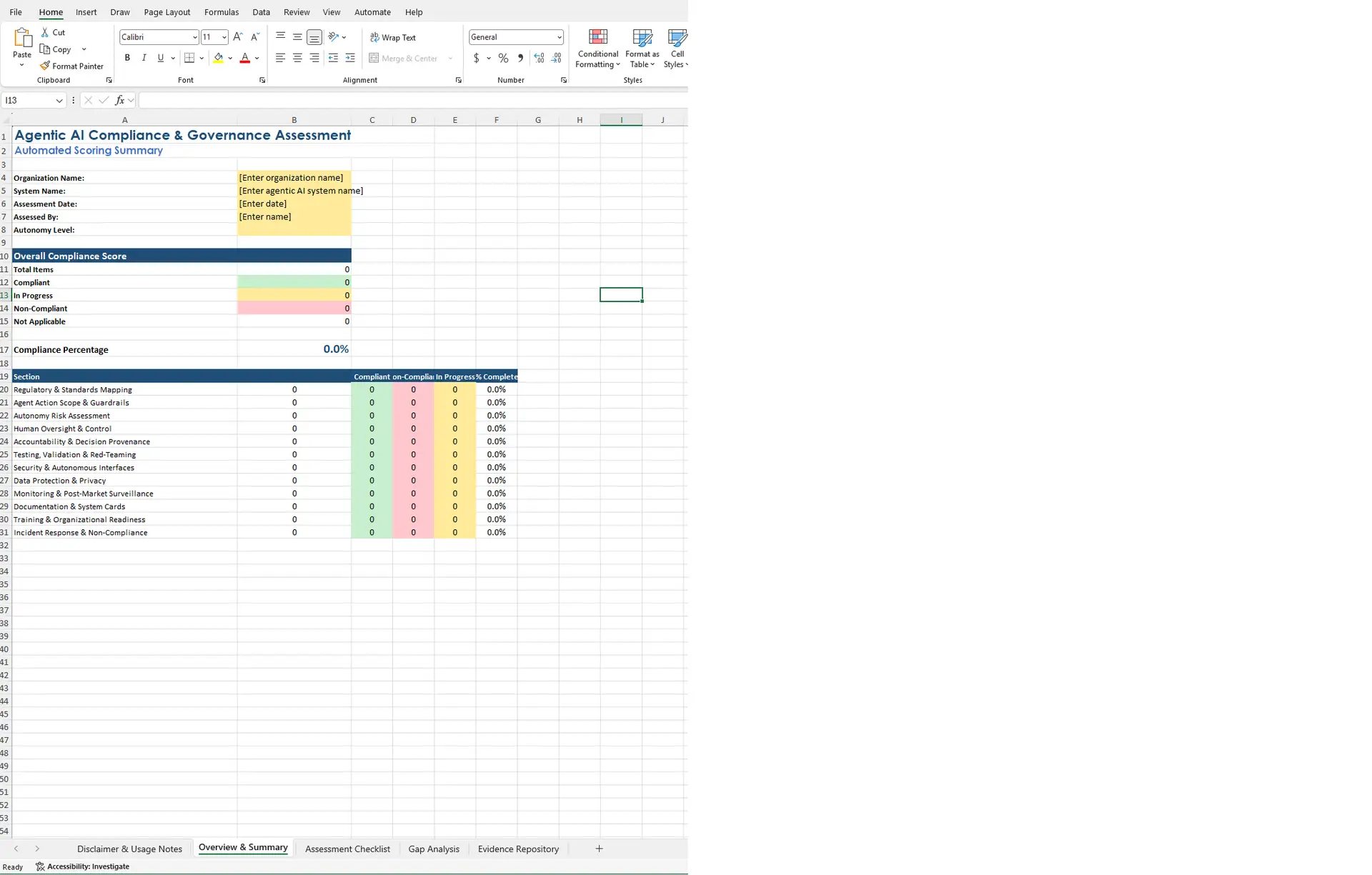Expand the General number format dropdown
1372x875 pixels.
point(559,37)
